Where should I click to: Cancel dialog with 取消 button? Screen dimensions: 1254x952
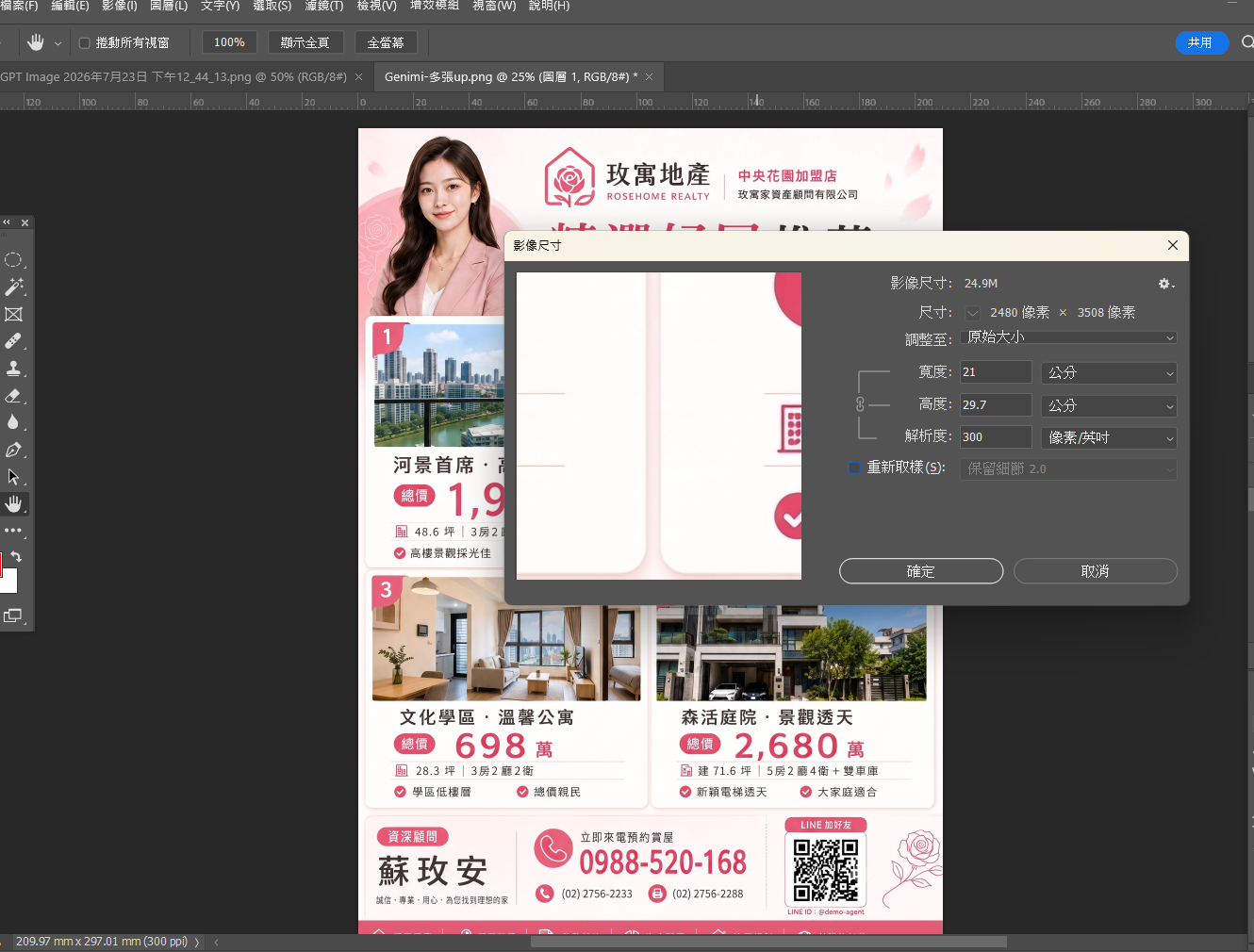(1096, 571)
